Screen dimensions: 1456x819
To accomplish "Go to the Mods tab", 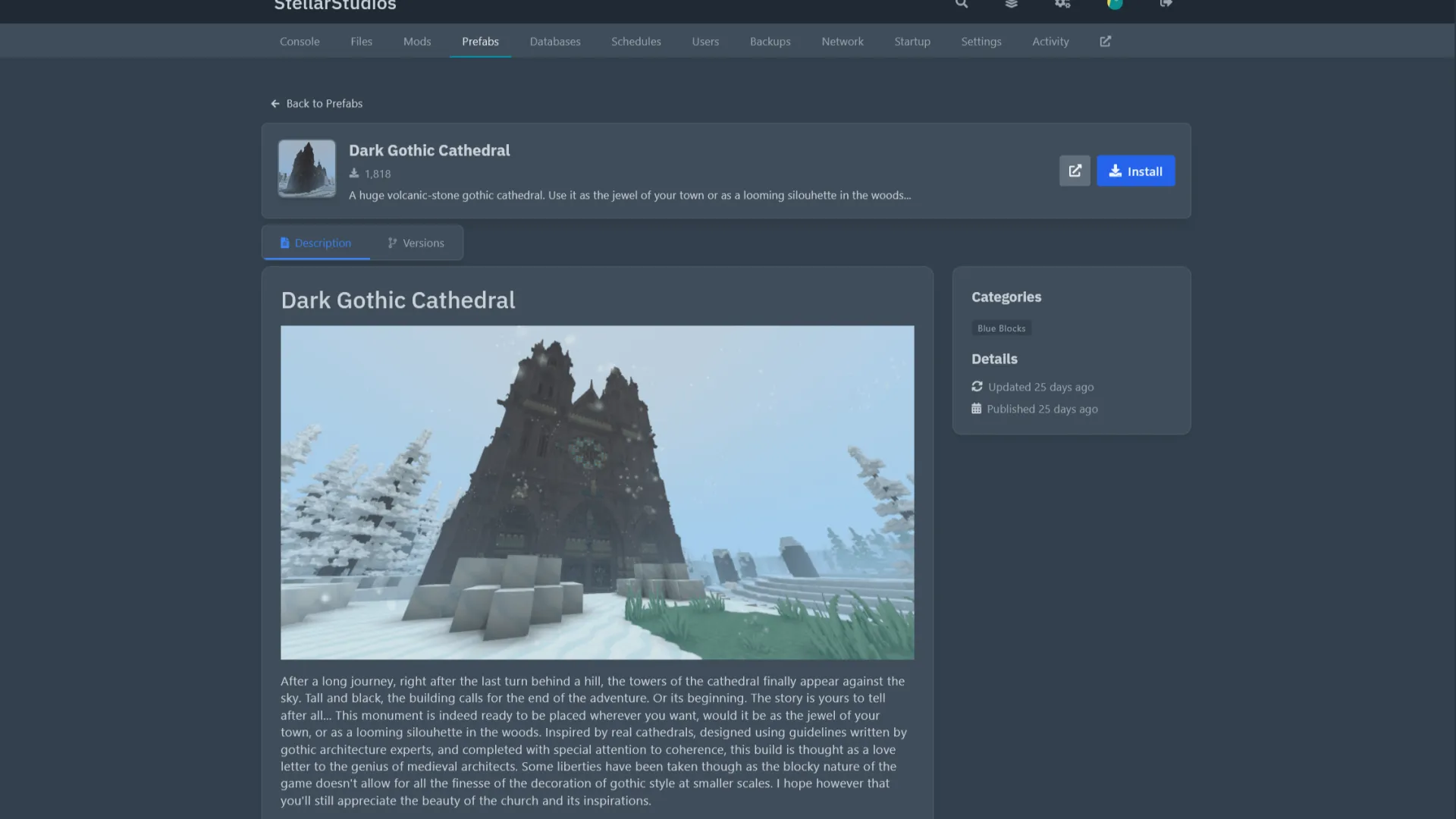I will pos(417,42).
